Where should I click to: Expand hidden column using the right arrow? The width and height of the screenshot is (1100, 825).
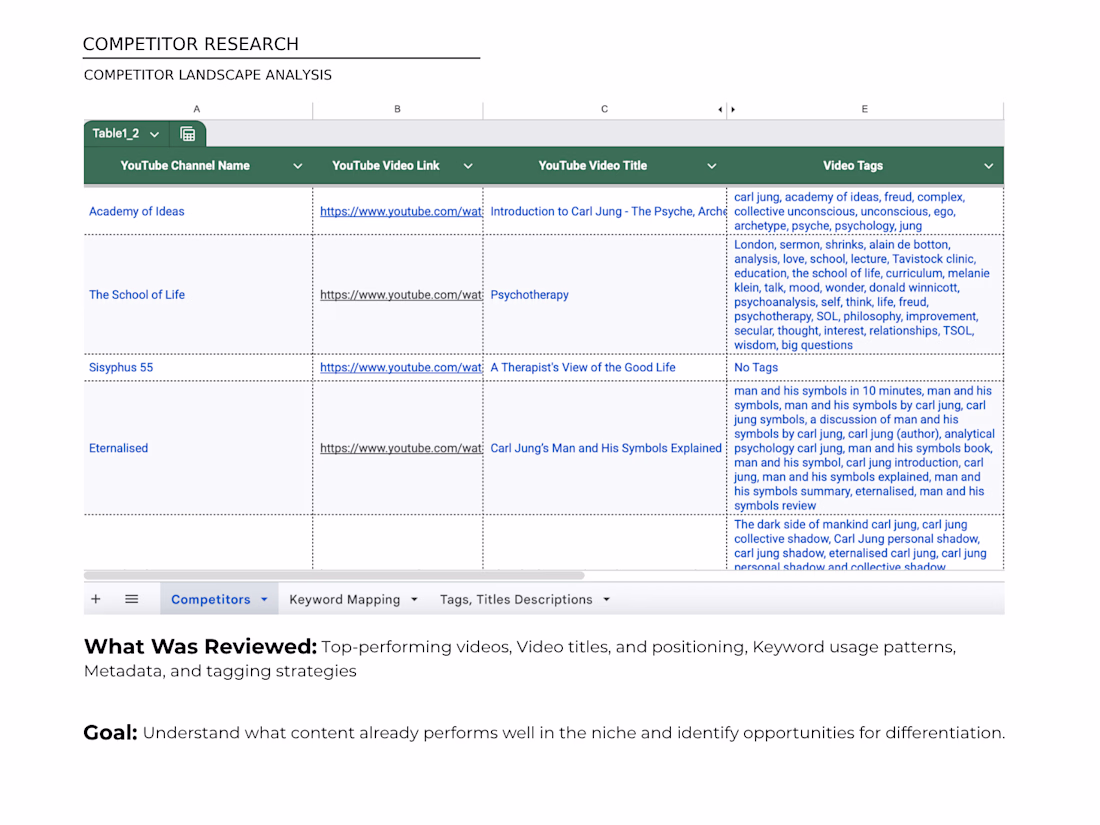click(x=733, y=109)
